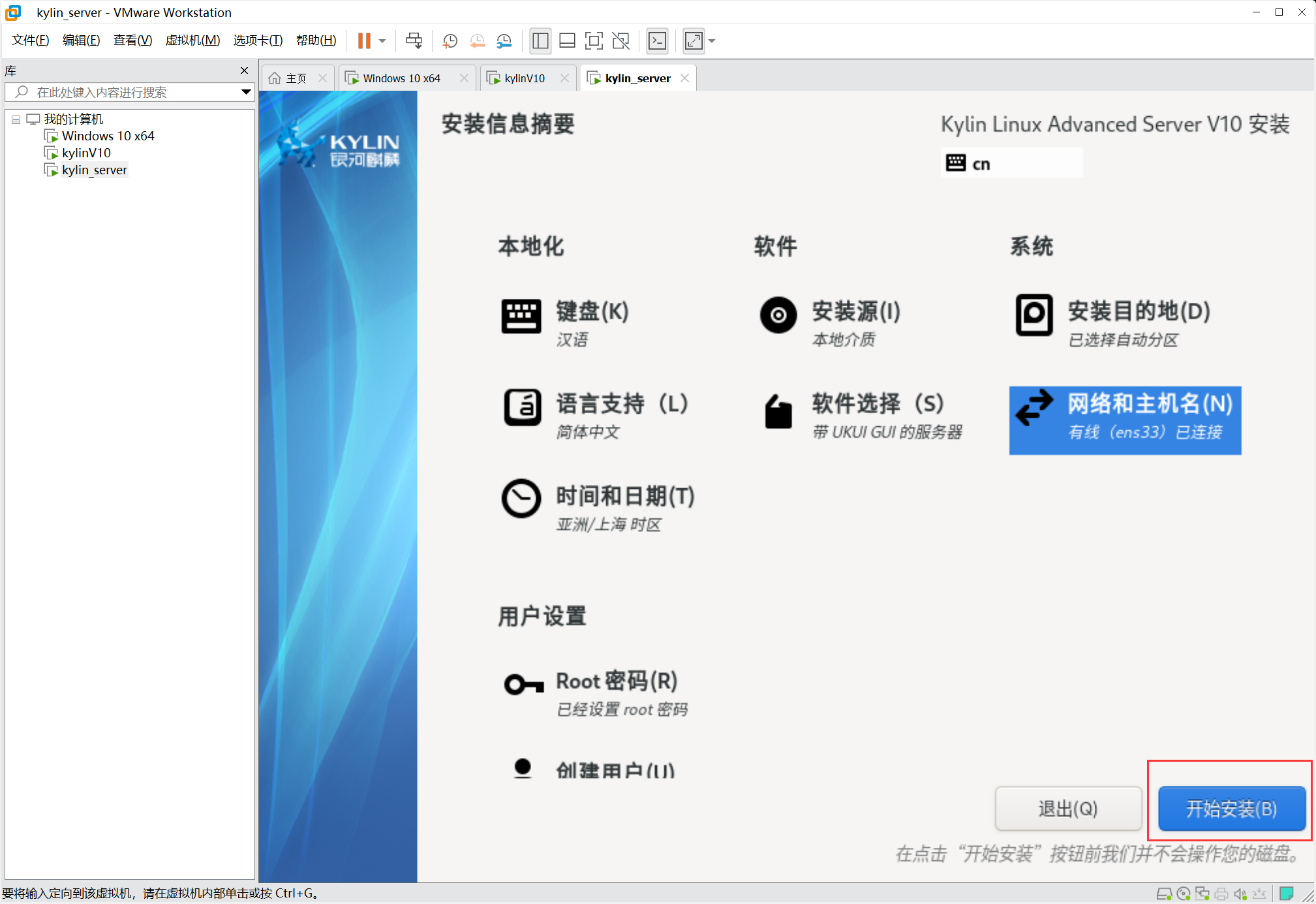1316x904 pixels.
Task: Open the snapshot manager
Action: [504, 41]
